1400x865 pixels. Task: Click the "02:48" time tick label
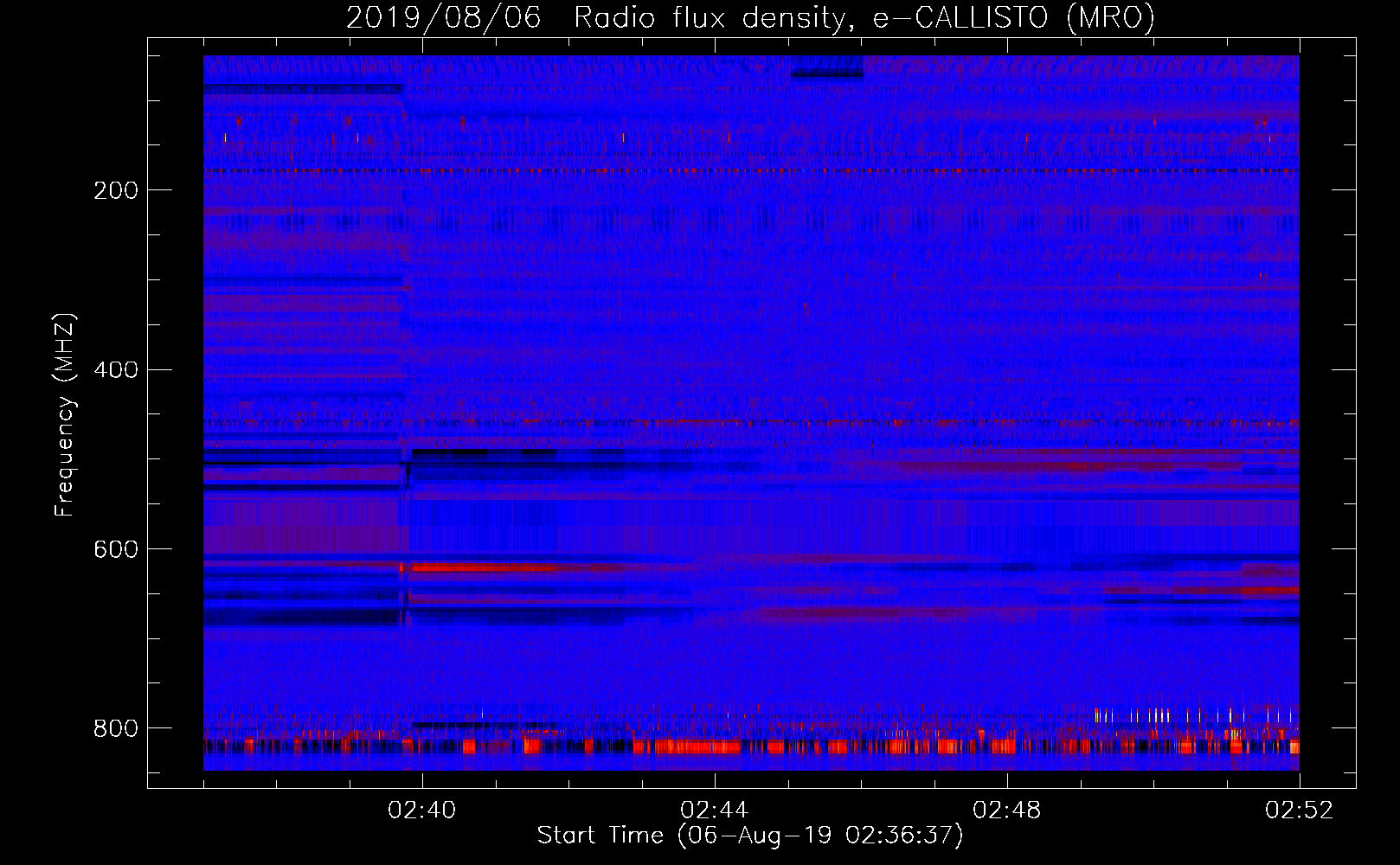click(1006, 811)
